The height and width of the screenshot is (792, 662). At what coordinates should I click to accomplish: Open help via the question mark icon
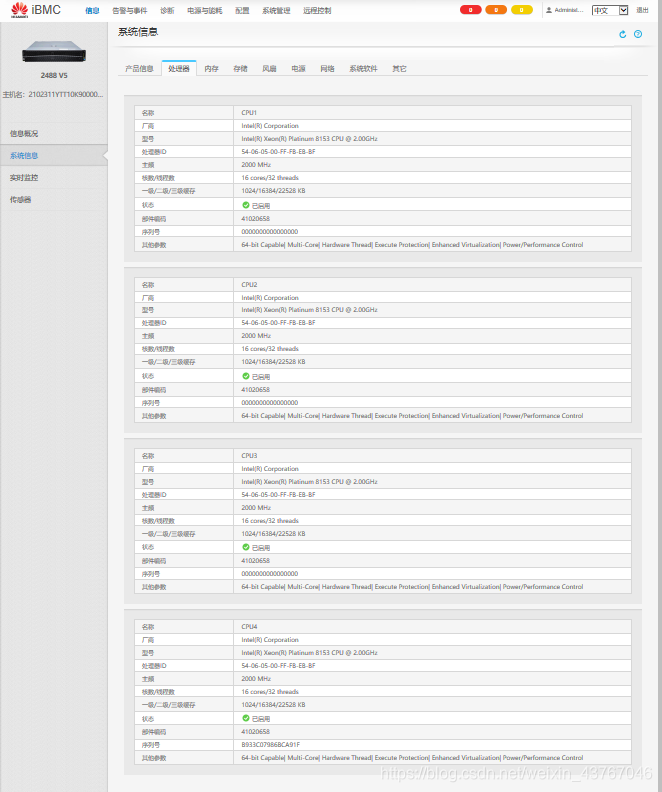pos(638,34)
